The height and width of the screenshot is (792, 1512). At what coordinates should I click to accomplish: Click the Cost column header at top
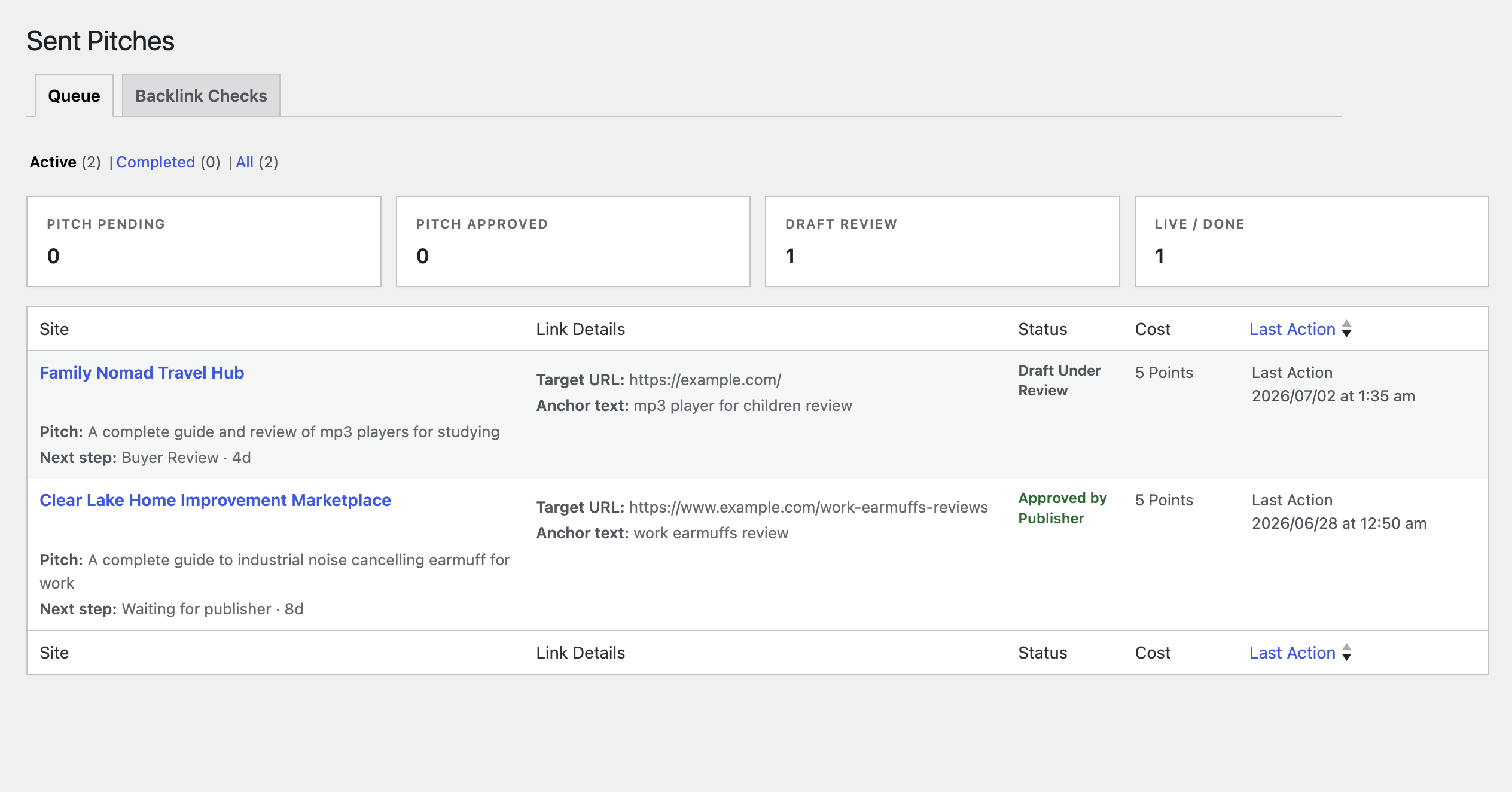click(1153, 329)
